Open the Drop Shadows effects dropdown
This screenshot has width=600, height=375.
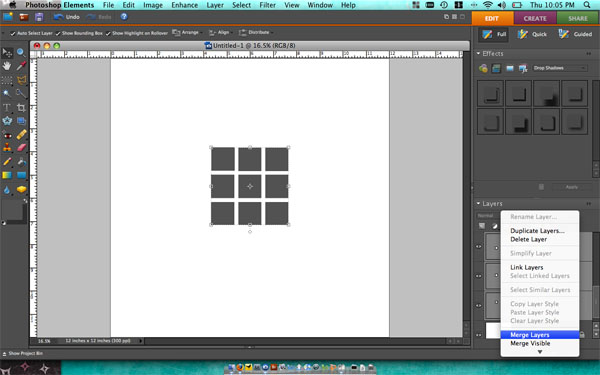(x=560, y=68)
